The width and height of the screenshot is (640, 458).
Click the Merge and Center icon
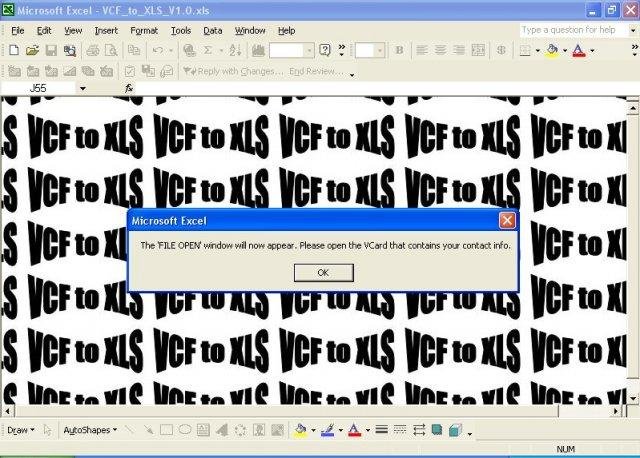click(x=478, y=50)
